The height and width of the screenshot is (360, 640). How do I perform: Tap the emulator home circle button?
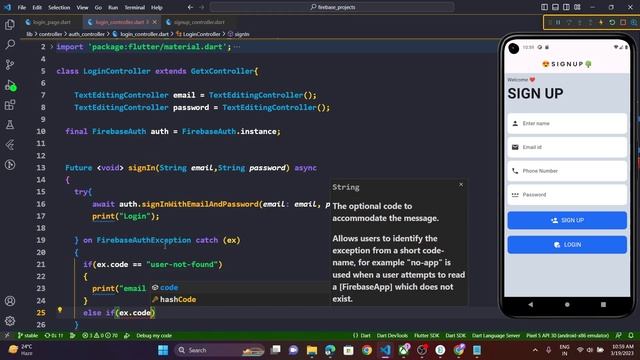tap(567, 304)
